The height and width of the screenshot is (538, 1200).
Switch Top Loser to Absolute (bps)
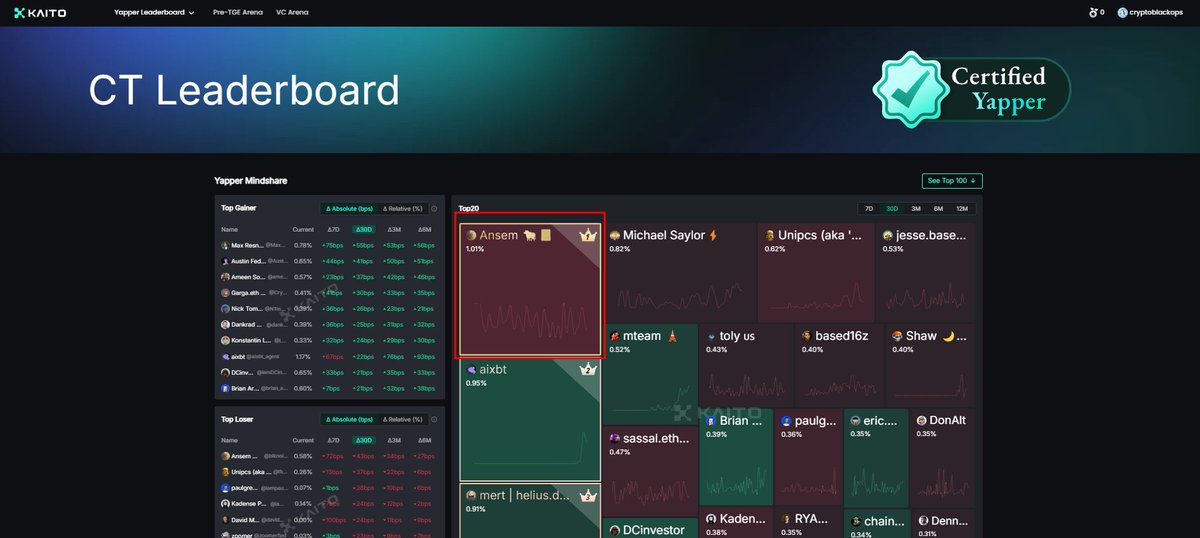(347, 419)
